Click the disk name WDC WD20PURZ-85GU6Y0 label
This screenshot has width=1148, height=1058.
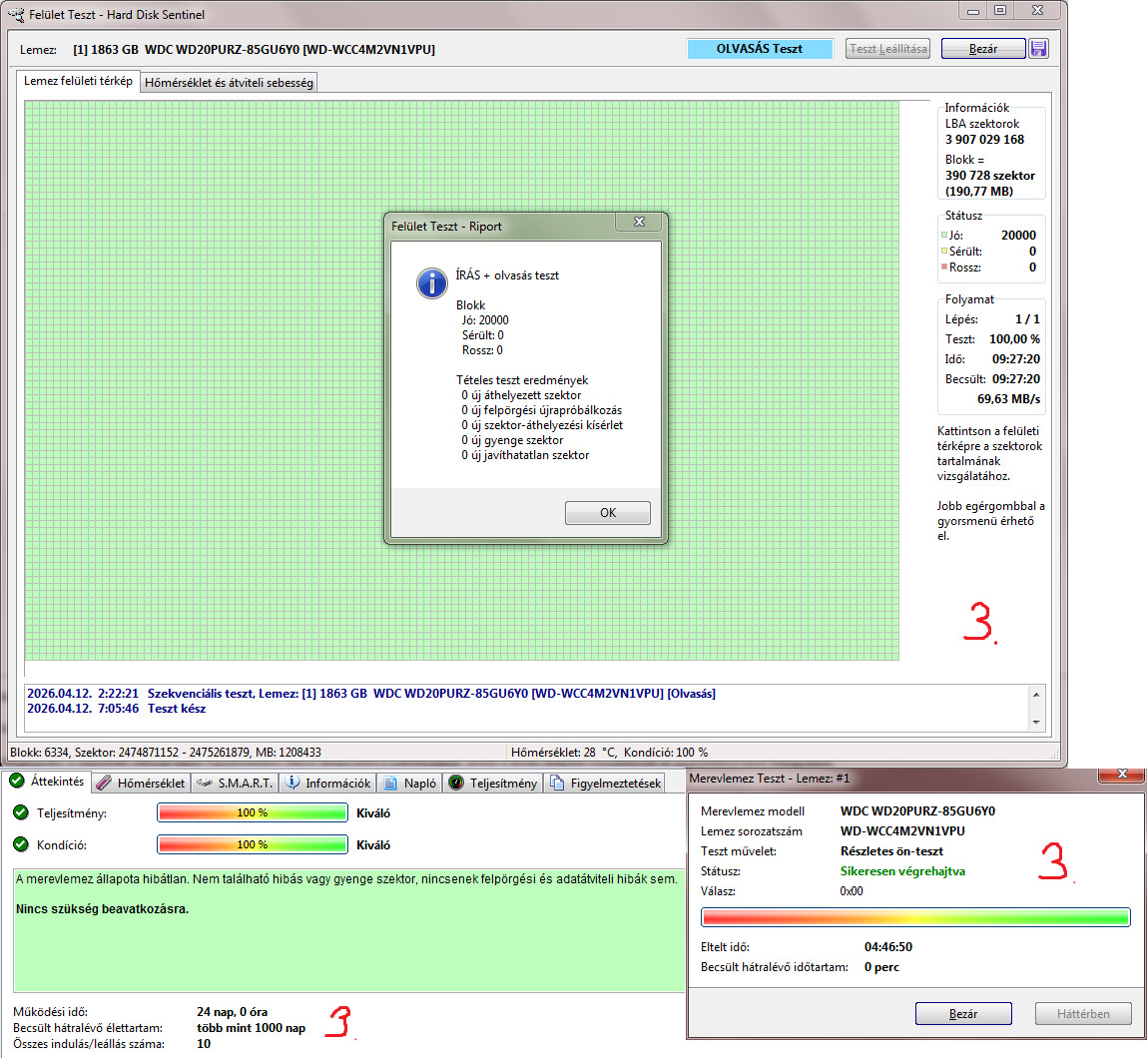click(254, 49)
